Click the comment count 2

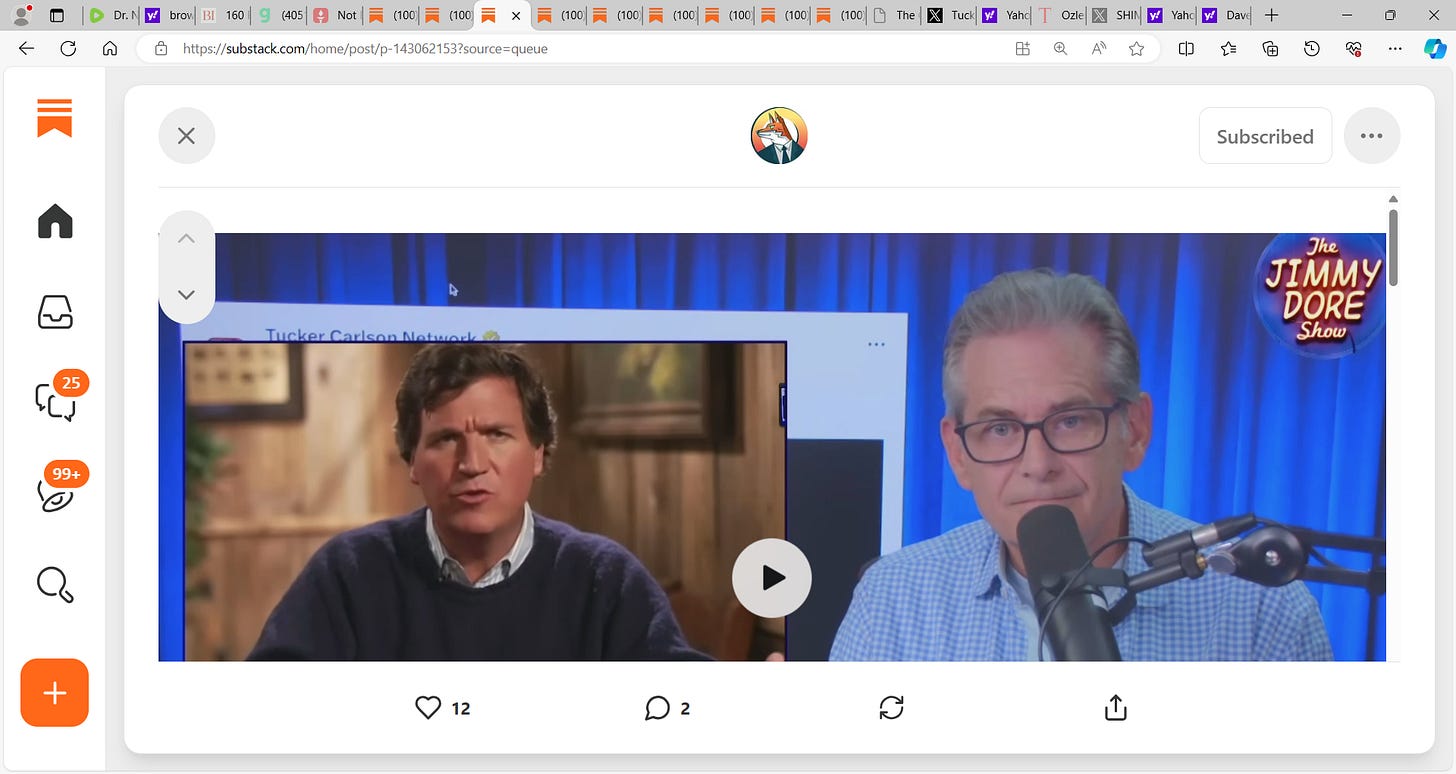click(x=685, y=708)
